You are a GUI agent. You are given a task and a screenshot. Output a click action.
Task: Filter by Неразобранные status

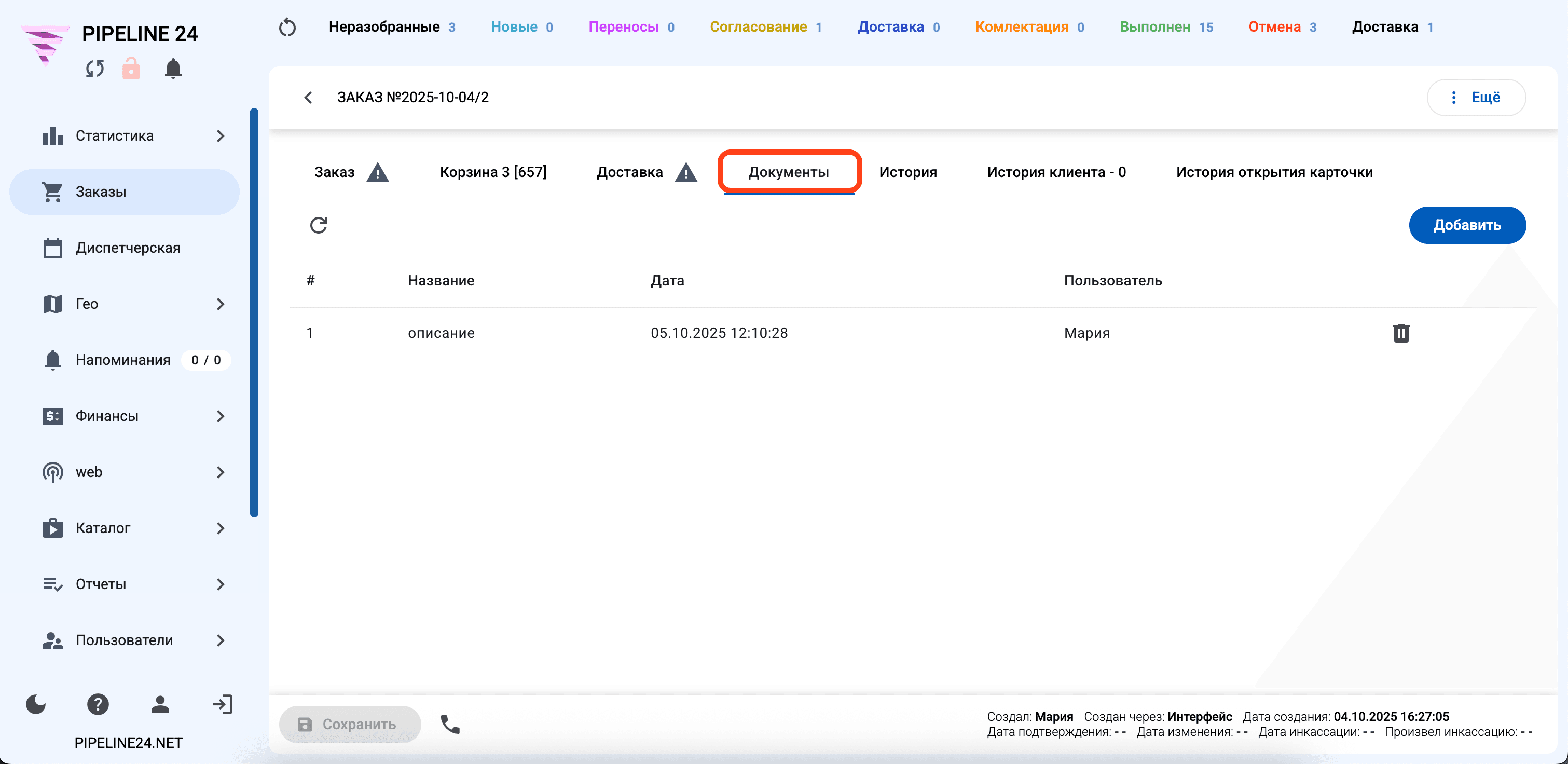pos(392,28)
